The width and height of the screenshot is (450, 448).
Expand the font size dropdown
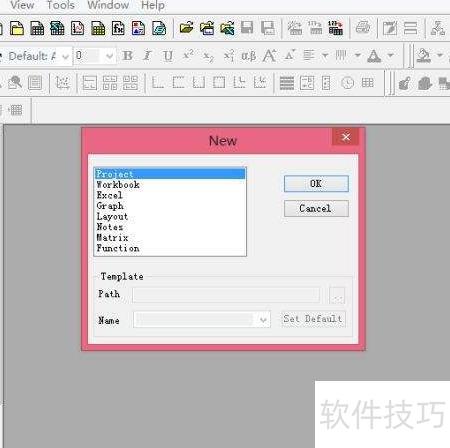(x=110, y=56)
